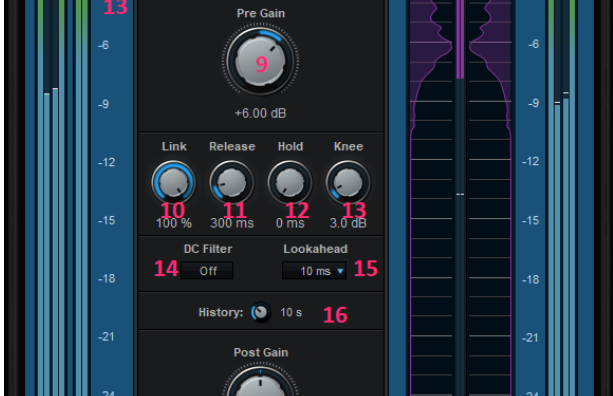Click the right output level meter
Image resolution: width=613 pixels, height=396 pixels.
tap(562, 198)
